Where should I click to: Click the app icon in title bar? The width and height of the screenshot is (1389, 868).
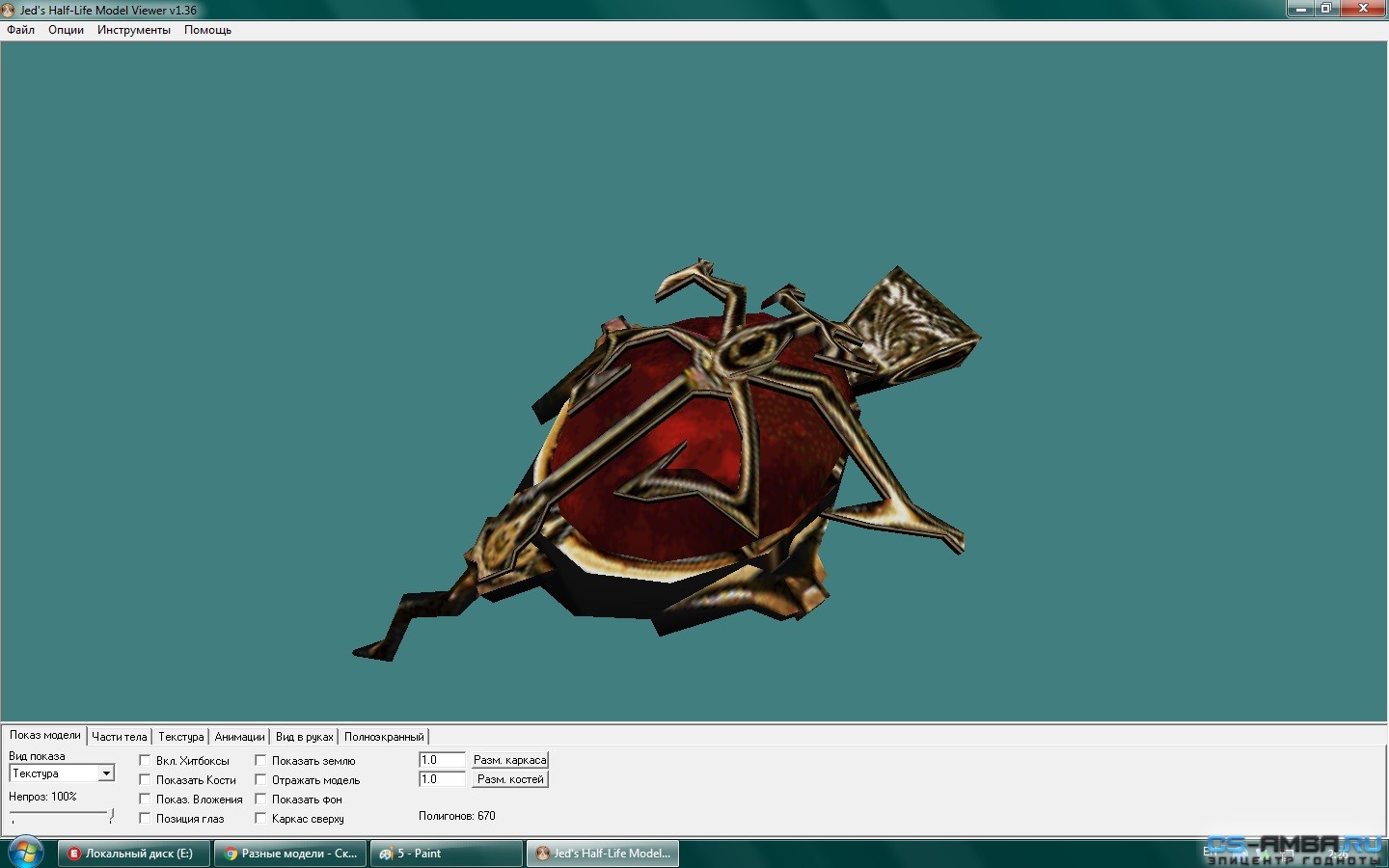(9, 10)
